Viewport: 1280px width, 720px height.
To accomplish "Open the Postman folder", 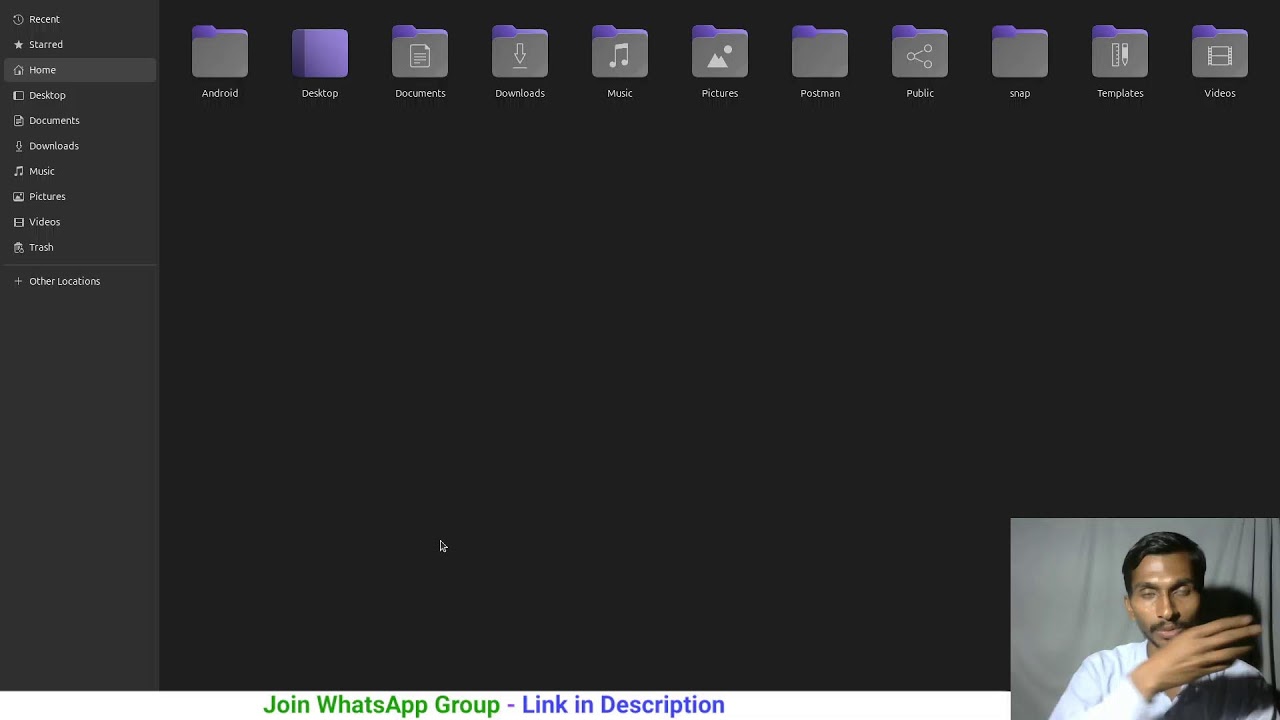I will pos(820,52).
